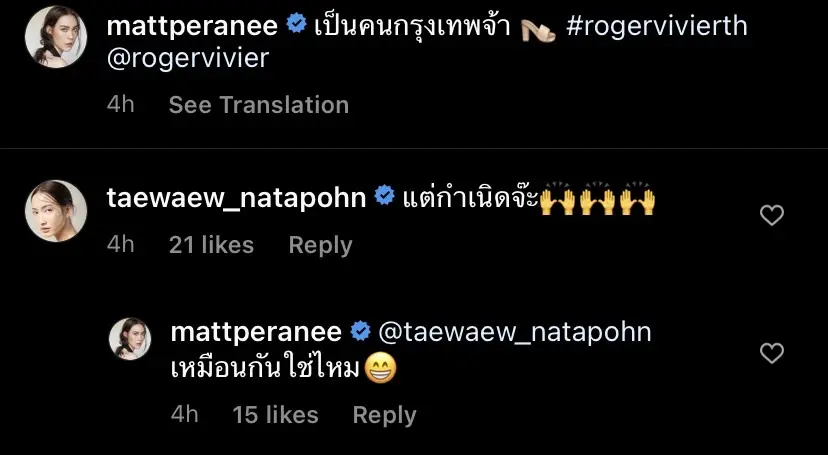Open the small mattperanee avatar in the reply
Screen dimensions: 828x455
tap(130, 339)
